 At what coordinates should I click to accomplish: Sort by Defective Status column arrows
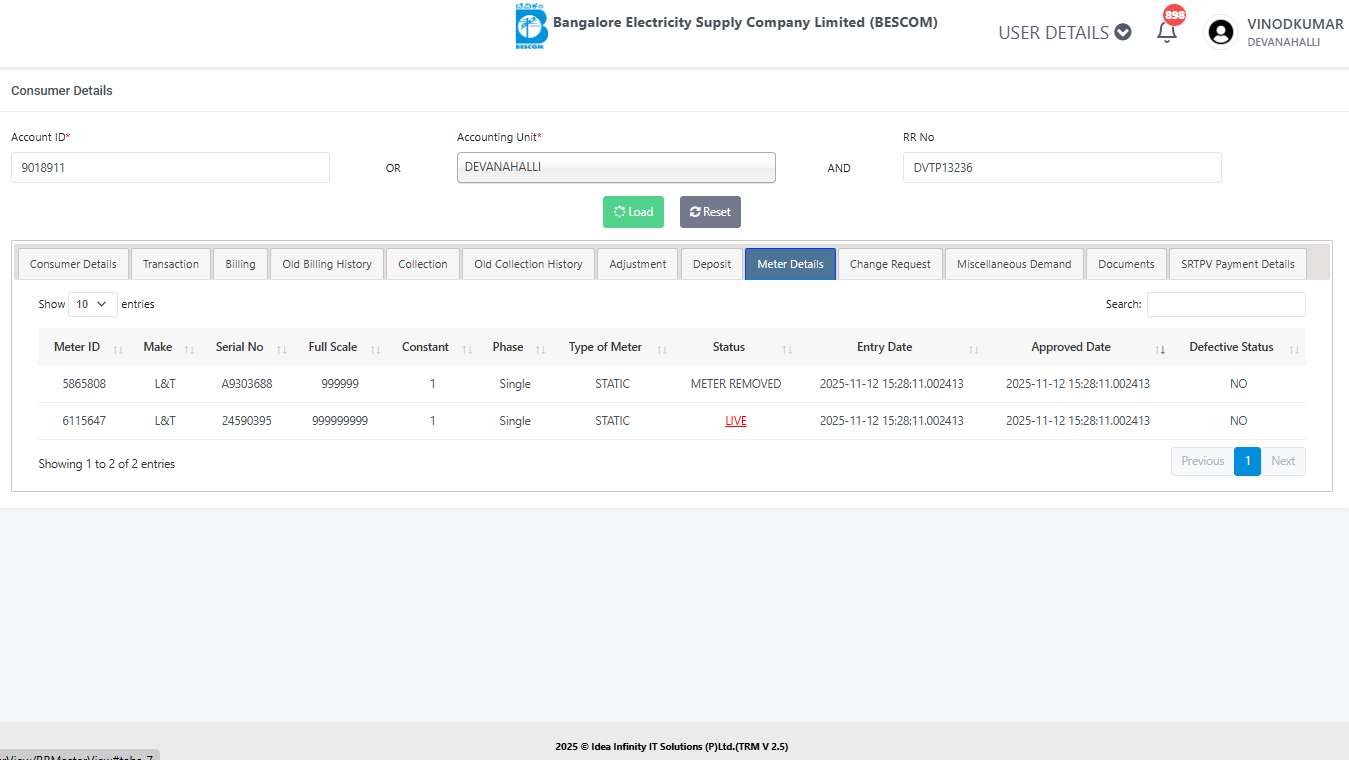pos(1294,349)
